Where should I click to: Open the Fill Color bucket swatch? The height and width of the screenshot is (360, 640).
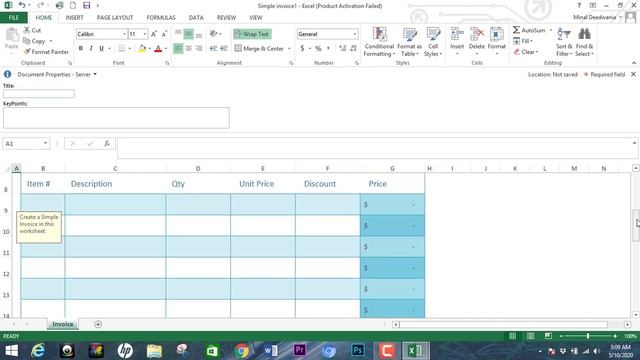142,49
